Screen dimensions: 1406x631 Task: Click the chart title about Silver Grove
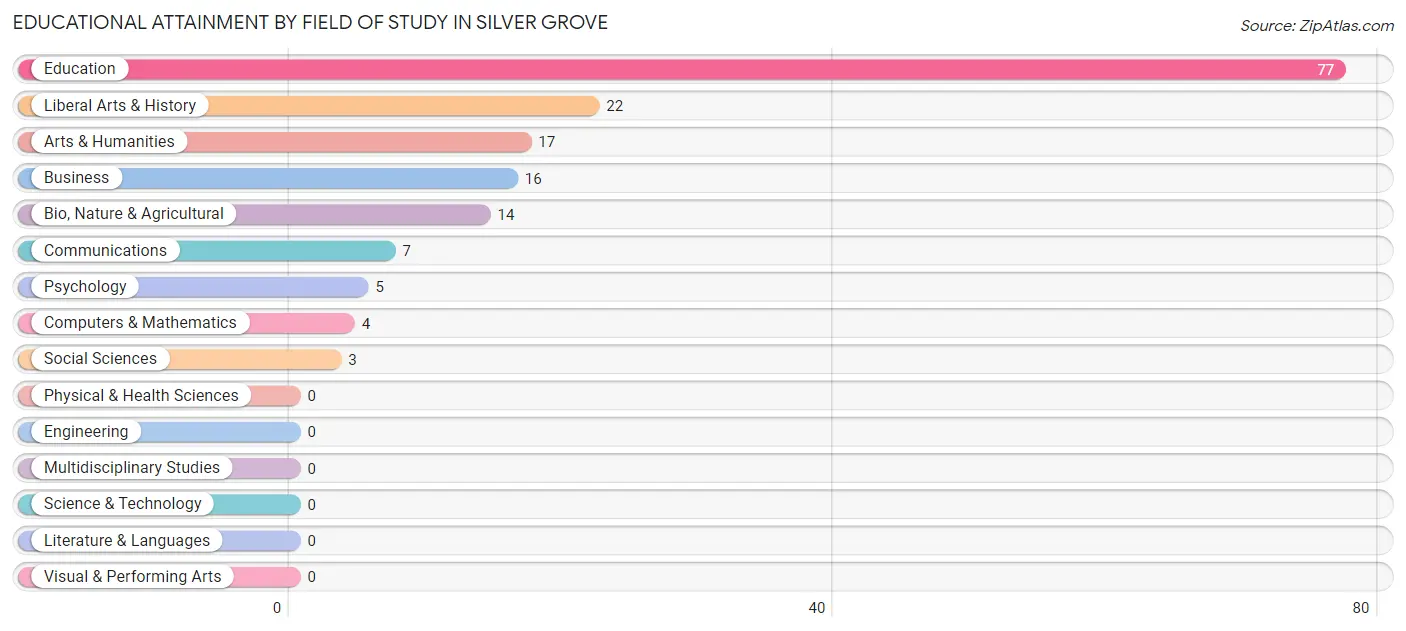[x=310, y=22]
